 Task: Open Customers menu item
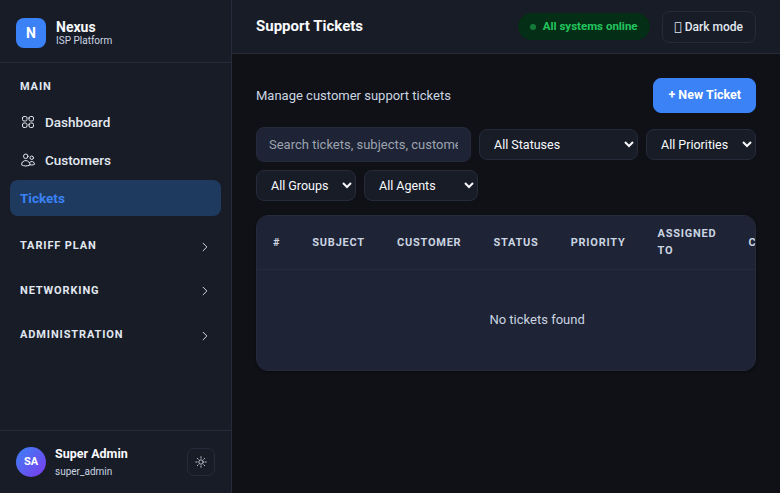pos(115,161)
